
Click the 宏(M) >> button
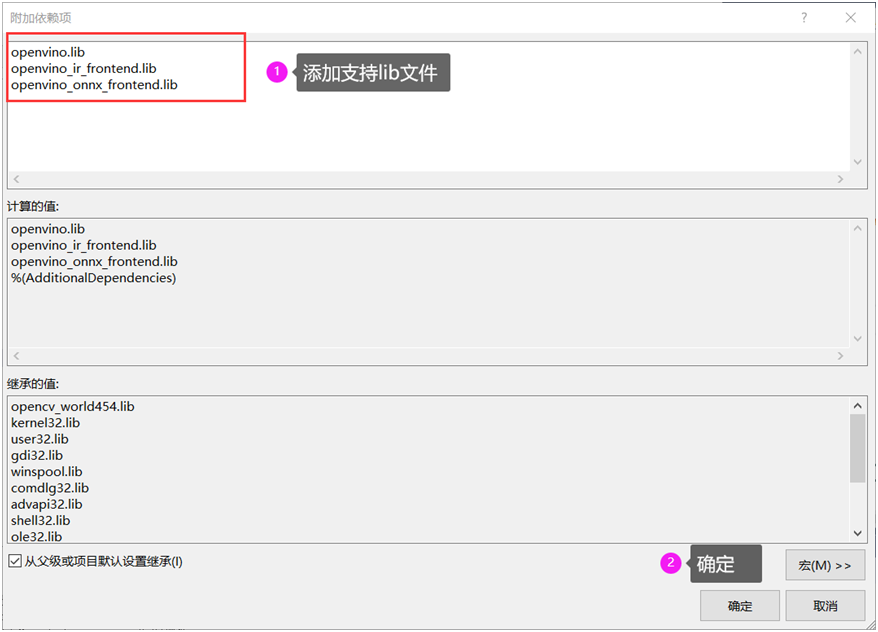pos(825,565)
